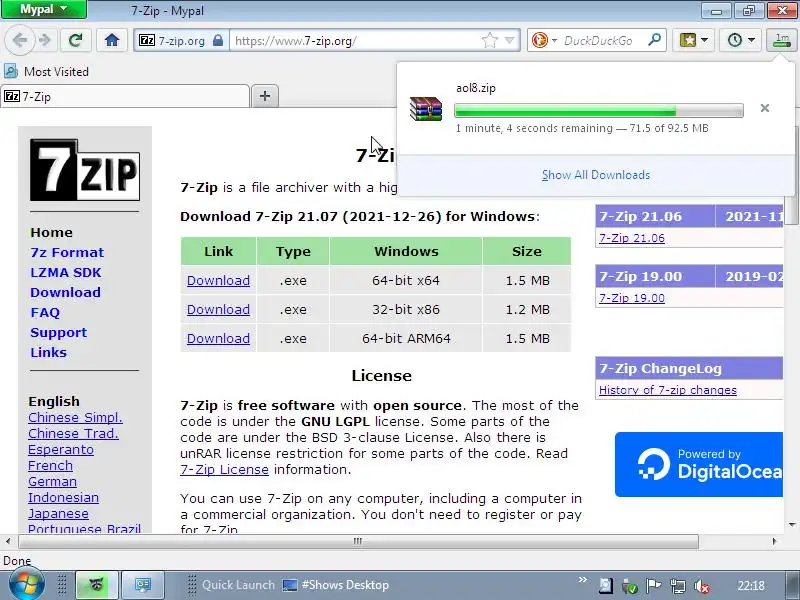
Task: Switch language to Chinese Trad.
Action: coord(73,433)
